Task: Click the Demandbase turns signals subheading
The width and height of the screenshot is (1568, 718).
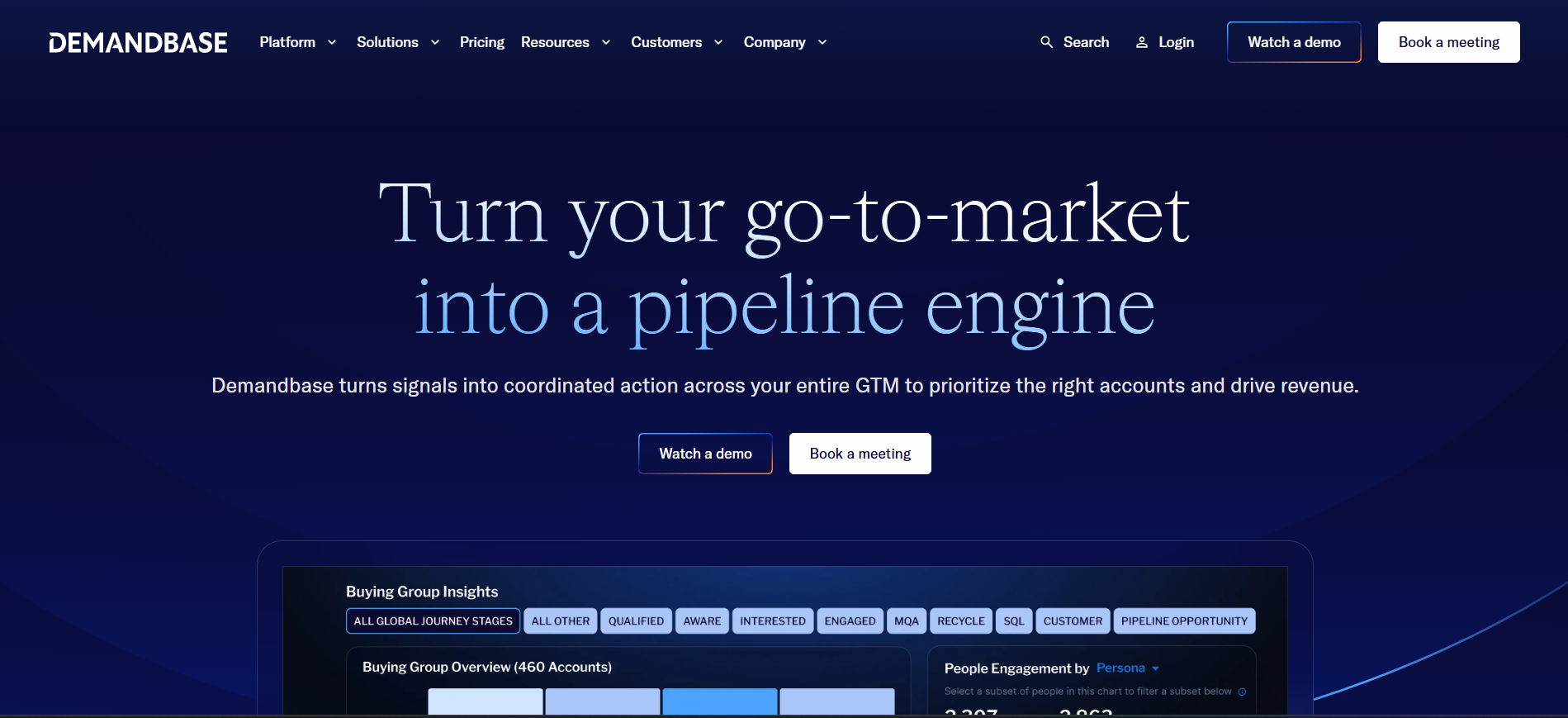Action: (785, 386)
